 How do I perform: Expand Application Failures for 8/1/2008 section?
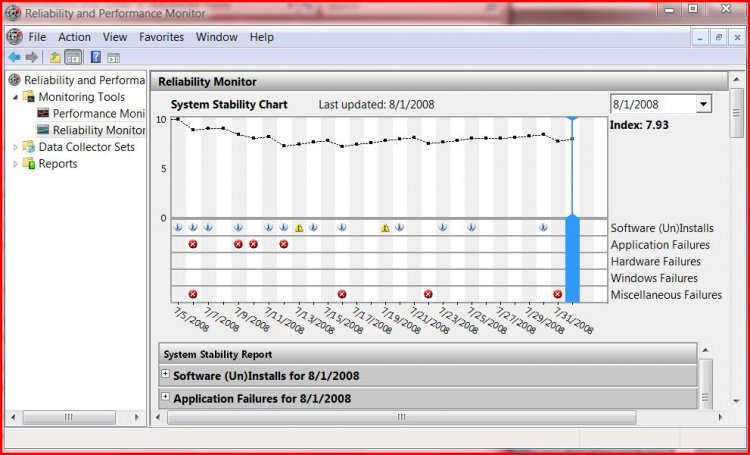165,397
